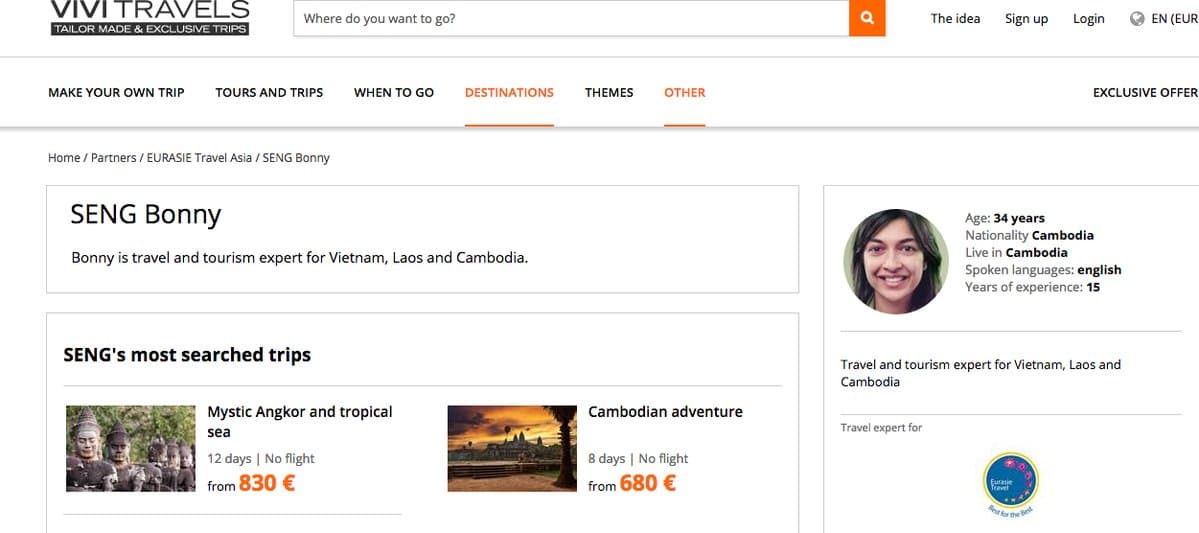Click the Sign up link
The width and height of the screenshot is (1199, 533).
[1026, 19]
